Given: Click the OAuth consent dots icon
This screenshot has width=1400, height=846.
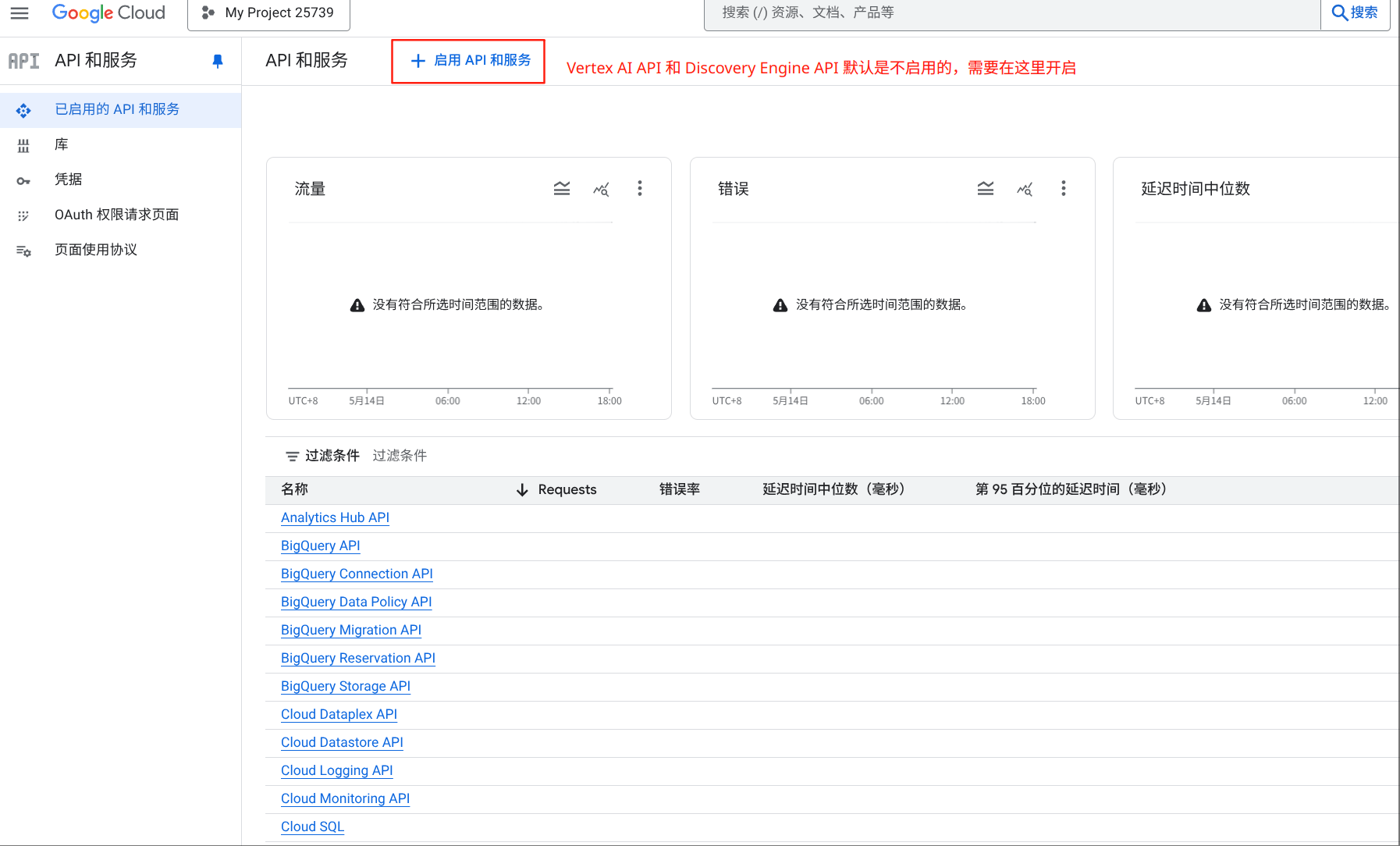Looking at the screenshot, I should coord(23,216).
